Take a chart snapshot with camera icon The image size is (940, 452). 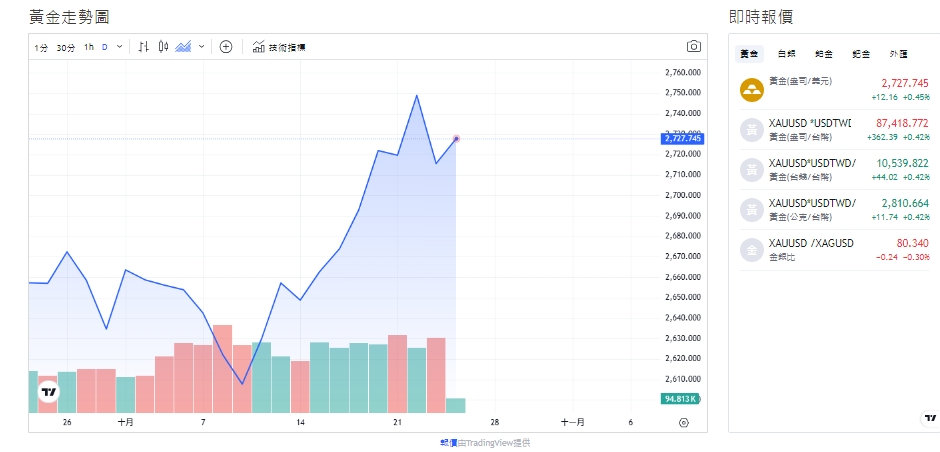click(694, 46)
